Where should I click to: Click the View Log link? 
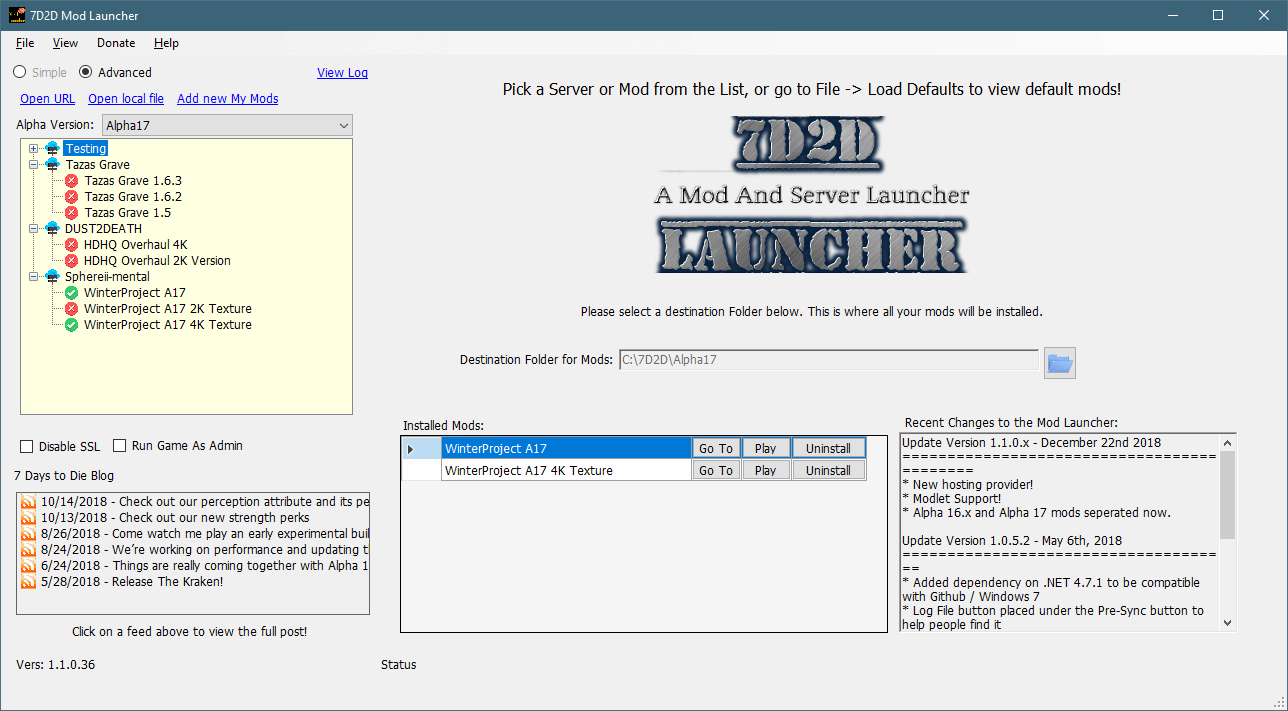point(342,73)
